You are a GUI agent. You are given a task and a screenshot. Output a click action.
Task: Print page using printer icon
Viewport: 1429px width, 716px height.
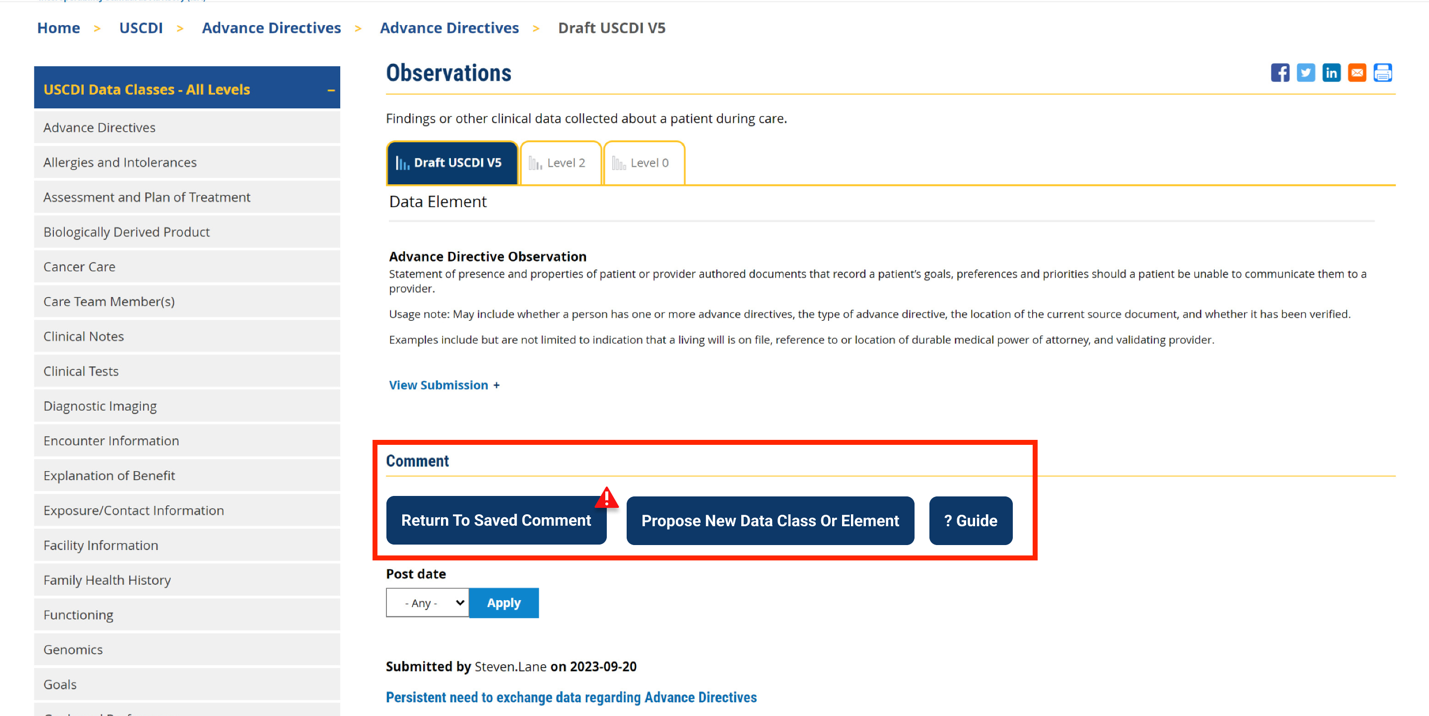point(1383,73)
